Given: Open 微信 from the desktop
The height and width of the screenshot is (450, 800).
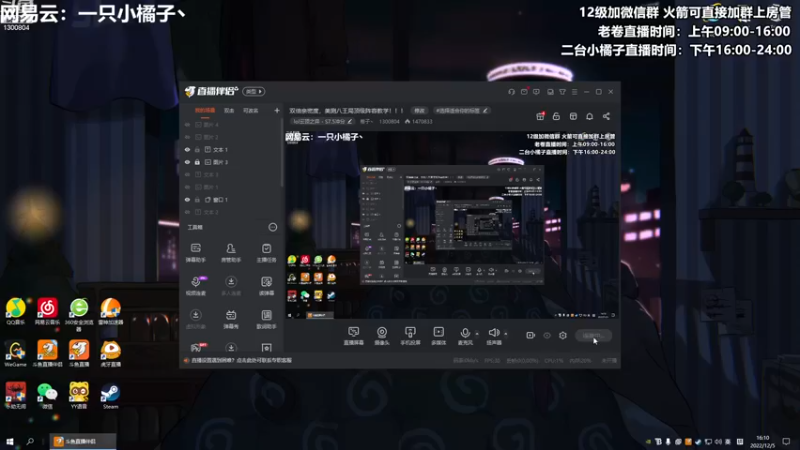Looking at the screenshot, I should pos(47,396).
